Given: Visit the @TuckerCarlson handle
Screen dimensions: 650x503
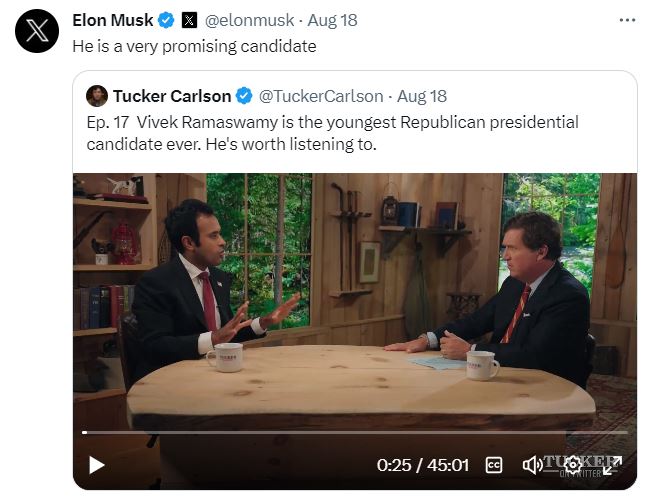Looking at the screenshot, I should (321, 96).
